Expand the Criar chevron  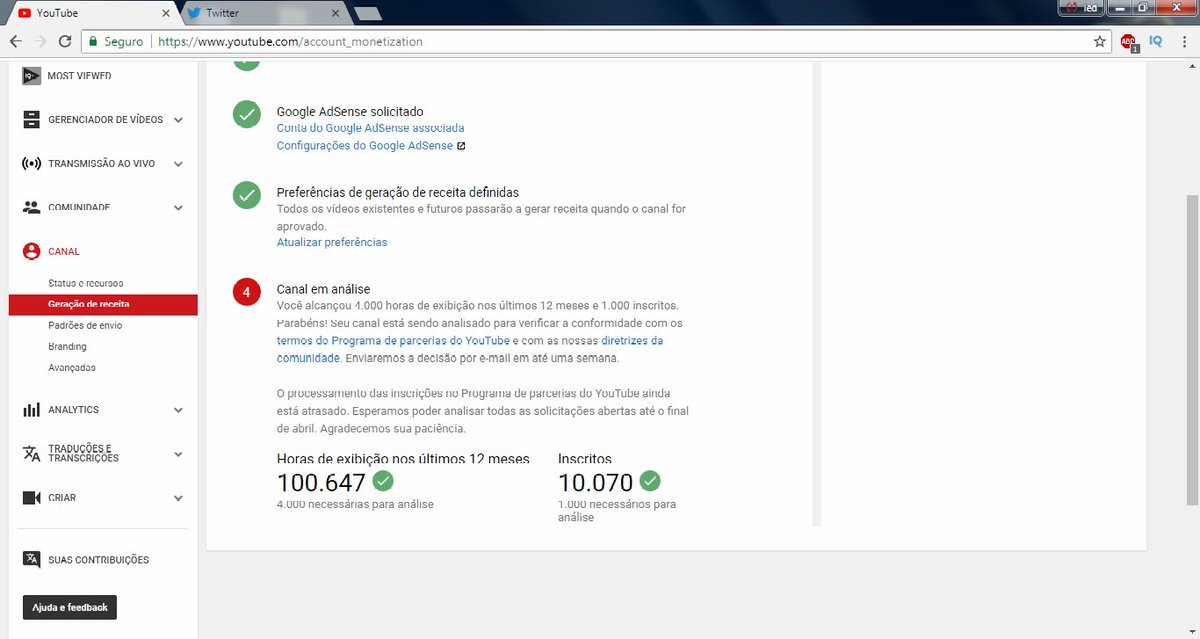(x=178, y=498)
